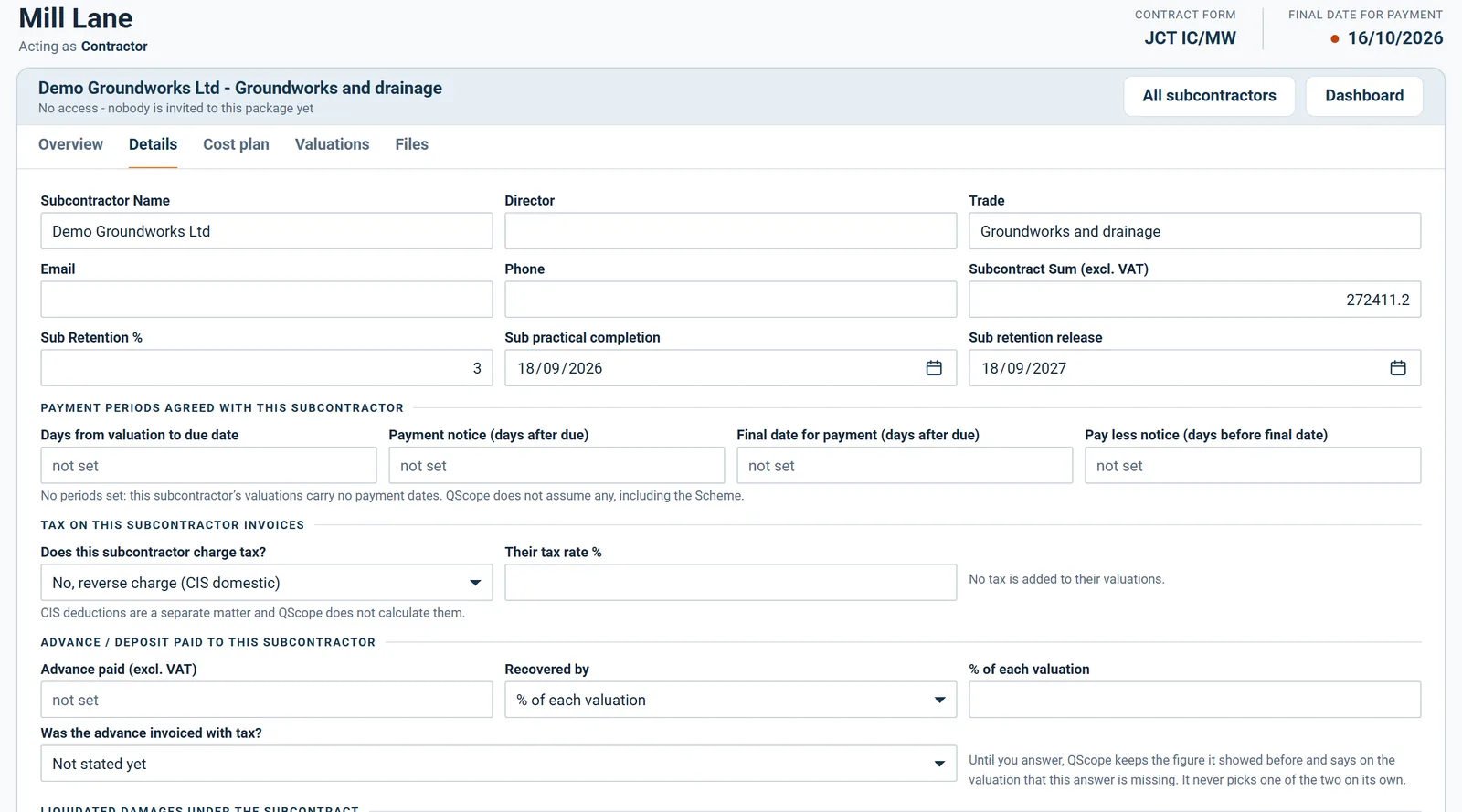1462x812 pixels.
Task: Focus the 'Their tax rate %' field
Action: 731,583
